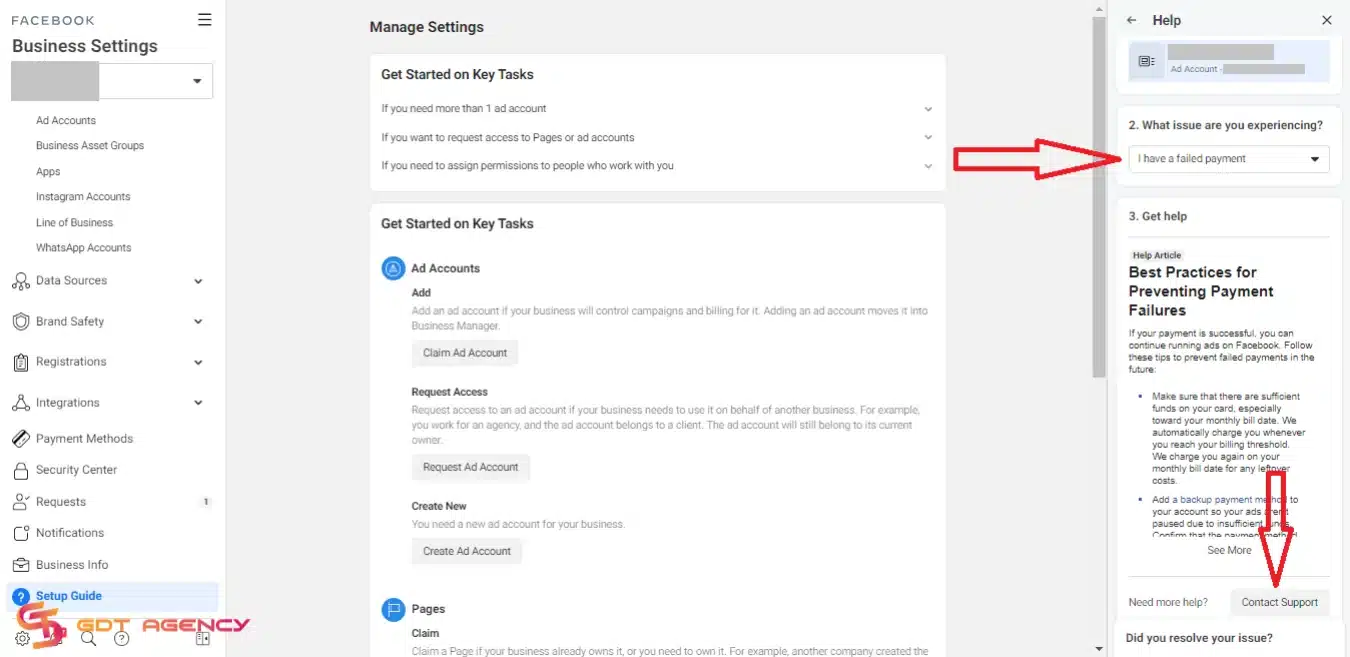Click the Registrations clipboard icon

20,362
